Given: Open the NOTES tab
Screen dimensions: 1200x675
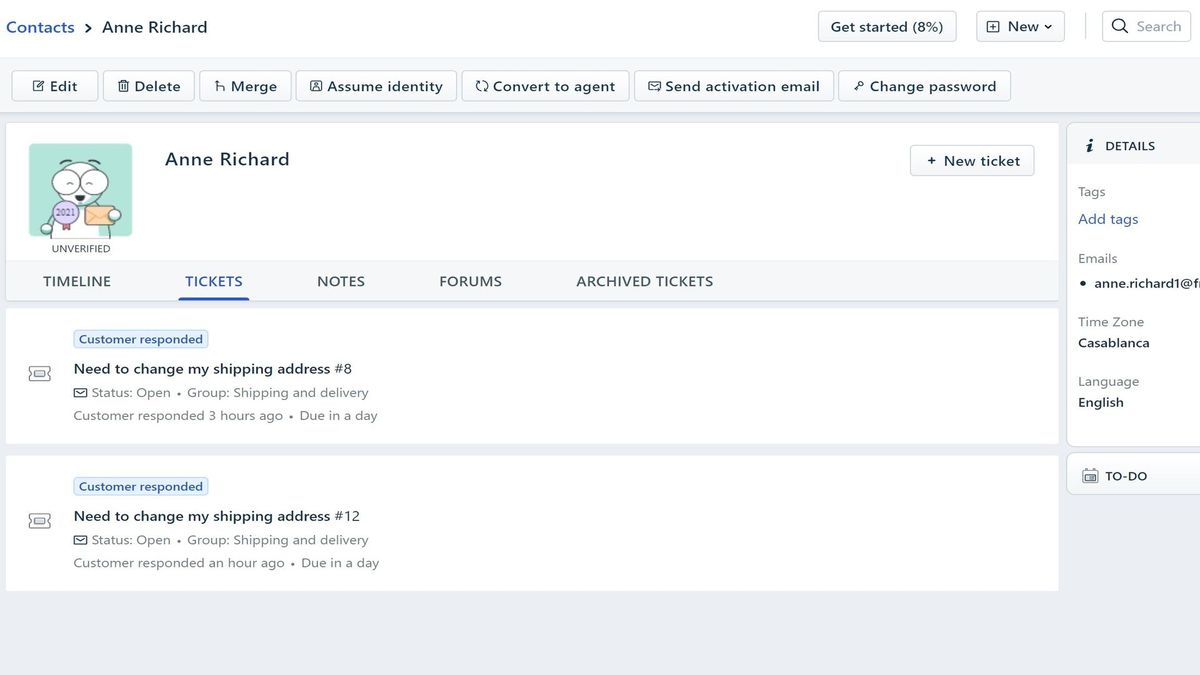Looking at the screenshot, I should click(x=341, y=282).
